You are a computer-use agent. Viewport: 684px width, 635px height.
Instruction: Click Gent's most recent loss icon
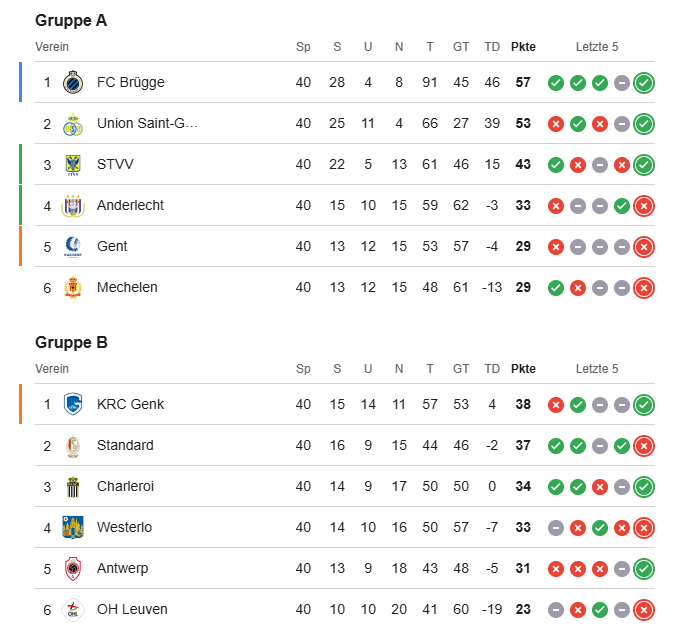tap(644, 247)
